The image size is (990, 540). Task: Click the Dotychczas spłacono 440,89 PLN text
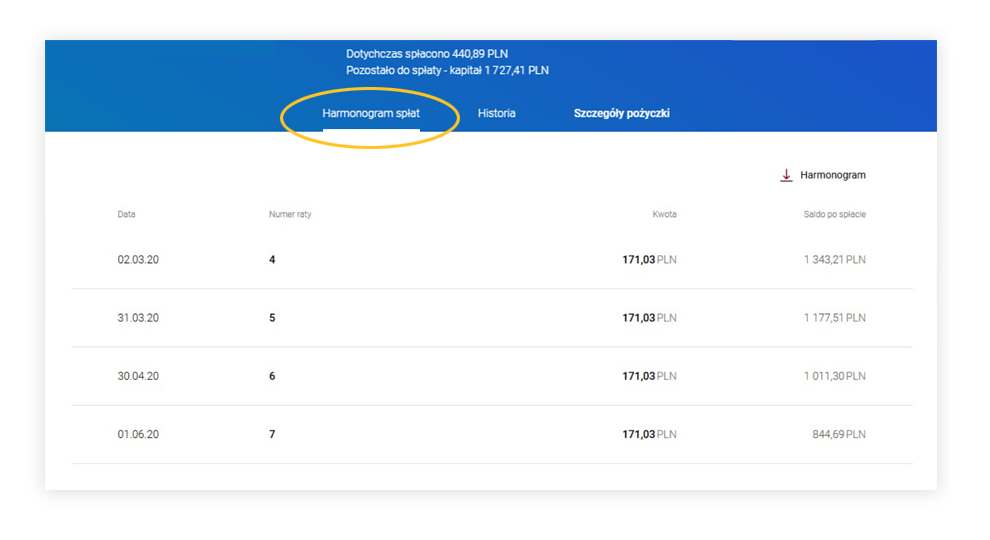[426, 54]
